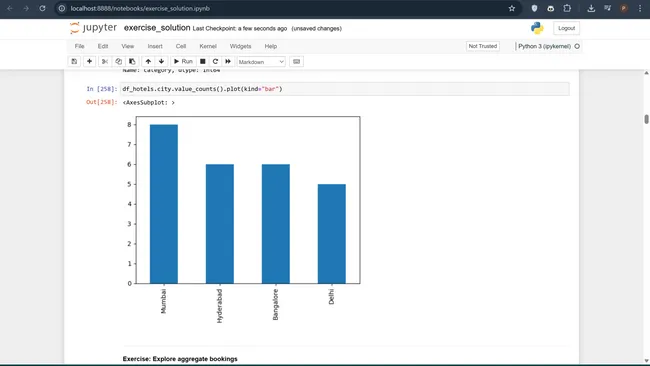Click the Hyderabad bar in chart

pyautogui.click(x=220, y=224)
